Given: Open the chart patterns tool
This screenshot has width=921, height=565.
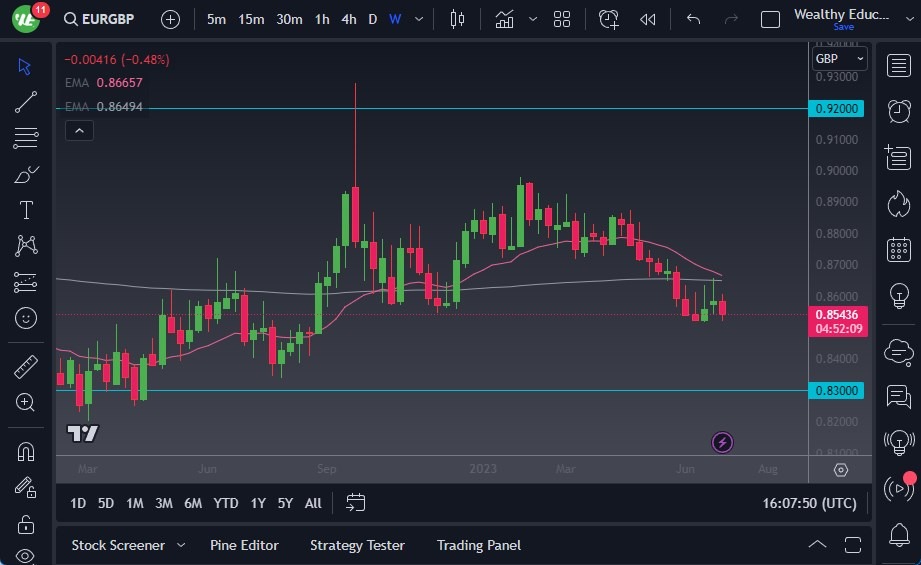Looking at the screenshot, I should (x=26, y=245).
